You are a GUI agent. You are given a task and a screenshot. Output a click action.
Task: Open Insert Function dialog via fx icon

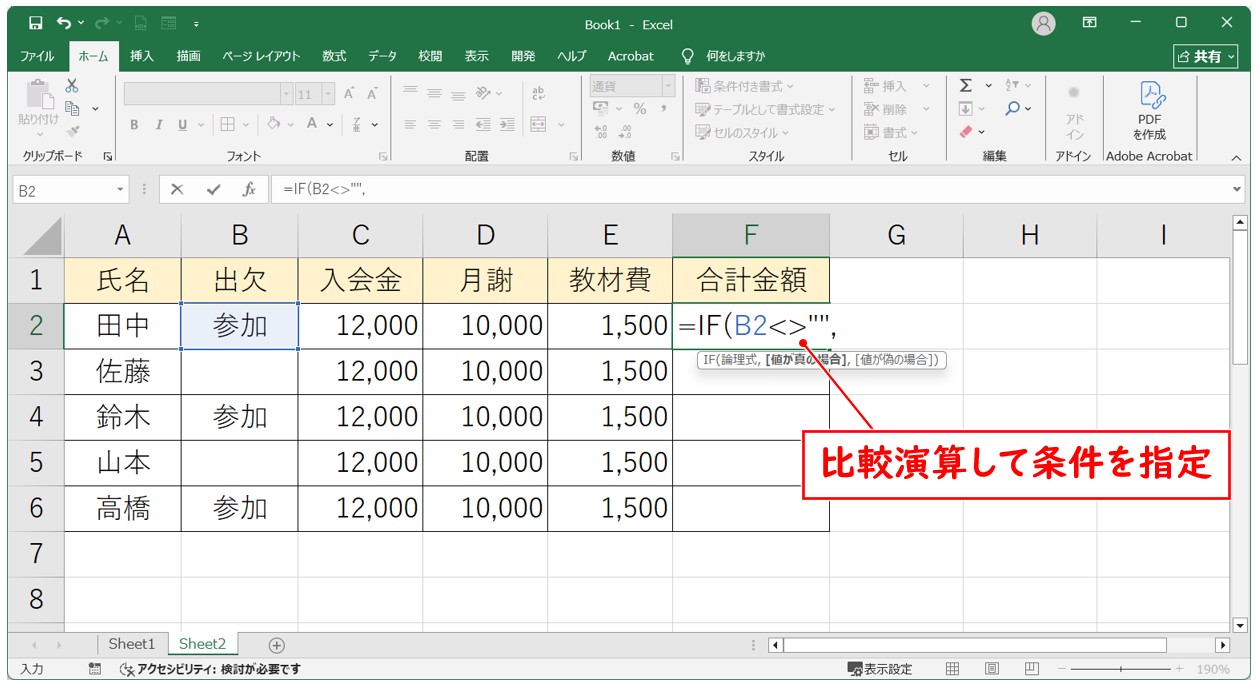[249, 189]
